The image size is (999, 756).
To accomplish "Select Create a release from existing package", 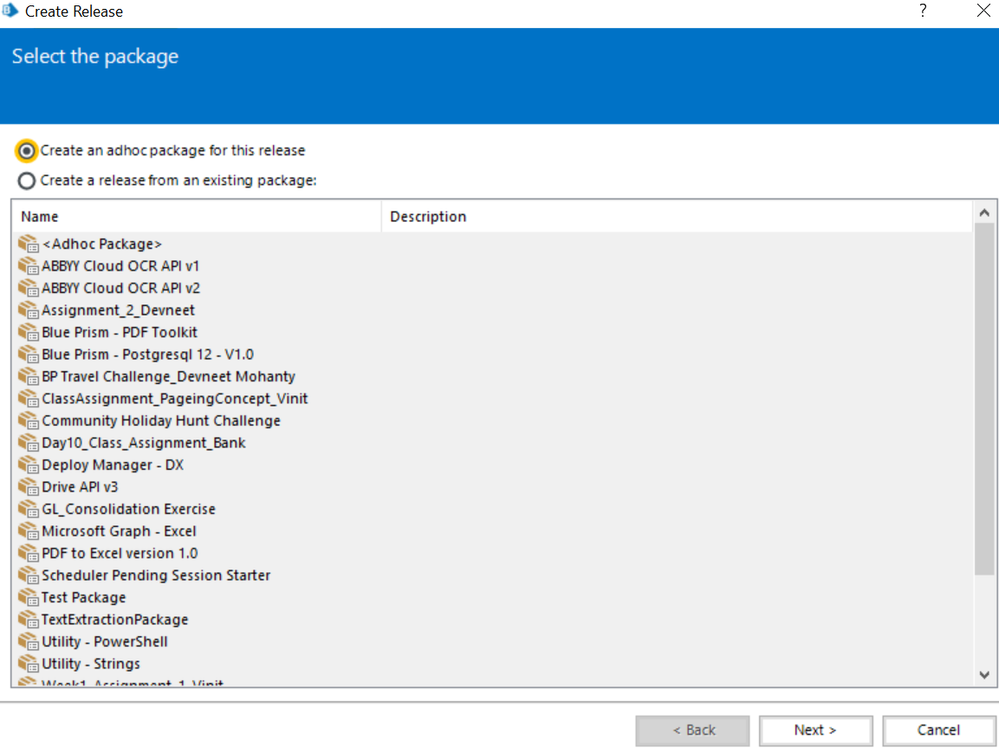I will 26,181.
